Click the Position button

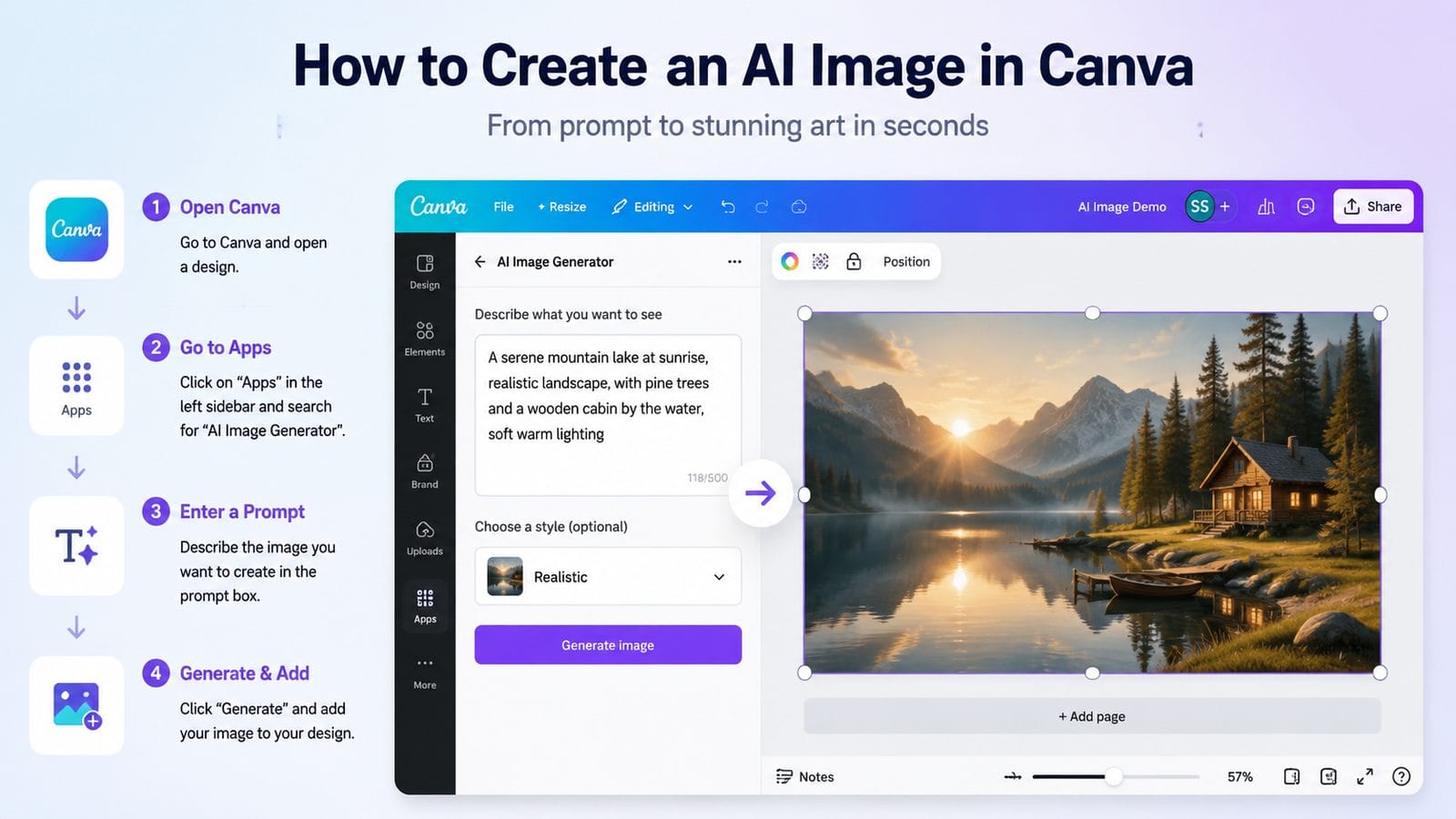pos(906,261)
